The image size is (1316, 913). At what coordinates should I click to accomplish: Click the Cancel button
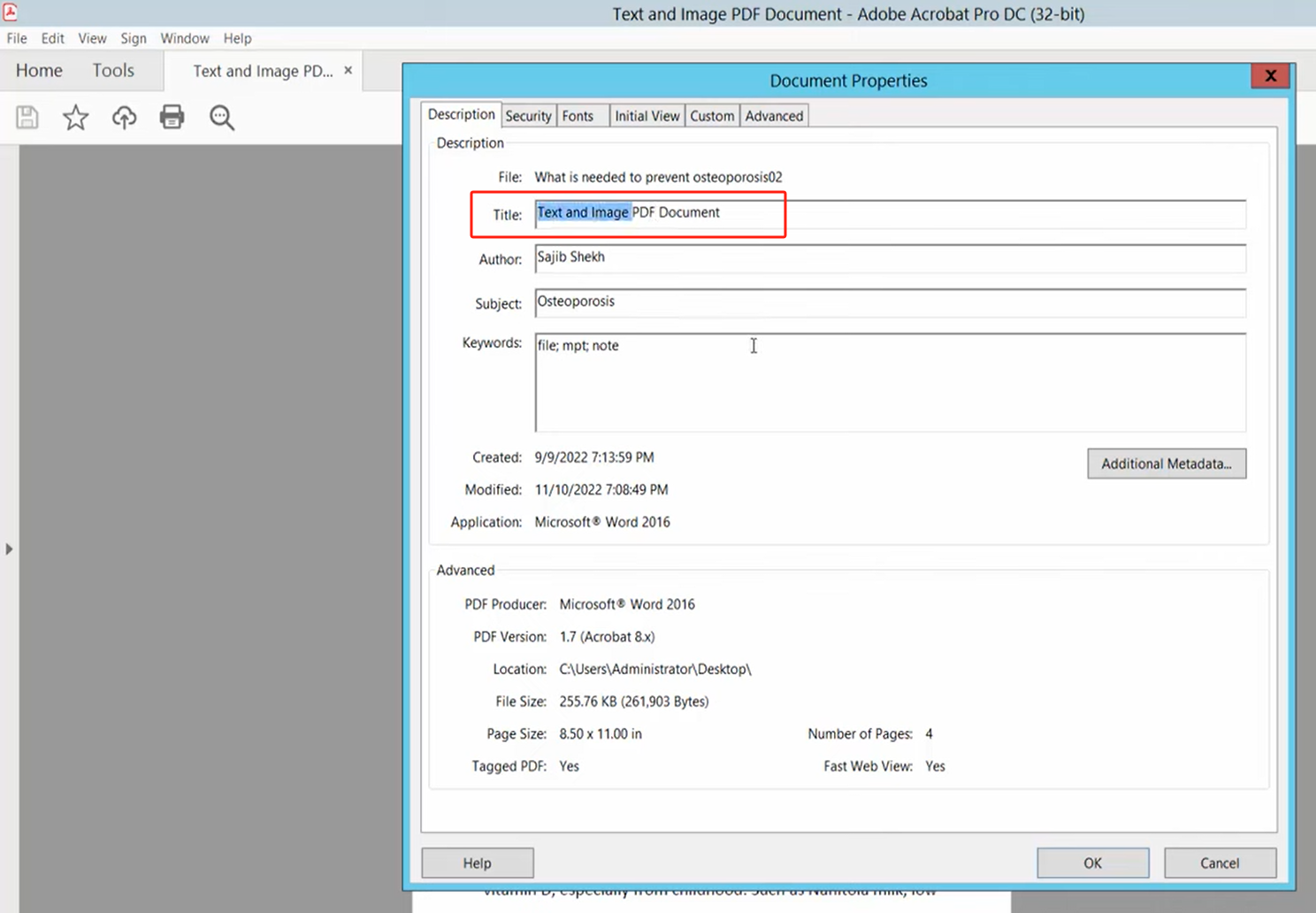(1220, 863)
